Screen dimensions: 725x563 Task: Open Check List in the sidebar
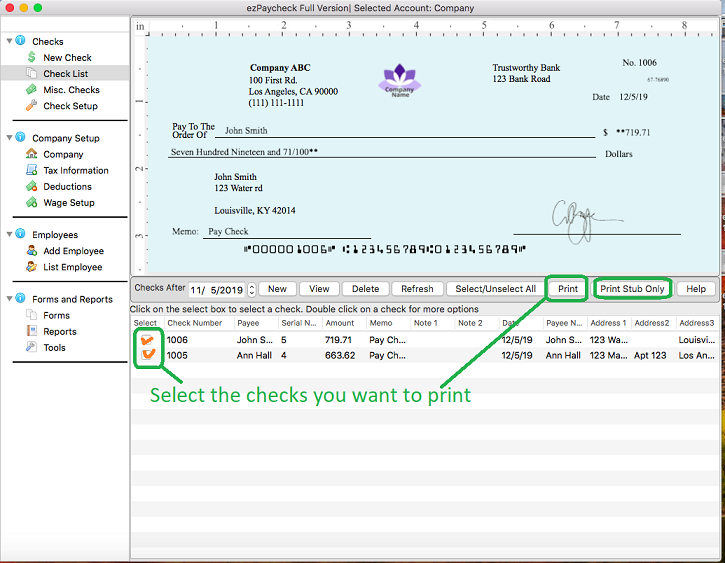(65, 74)
